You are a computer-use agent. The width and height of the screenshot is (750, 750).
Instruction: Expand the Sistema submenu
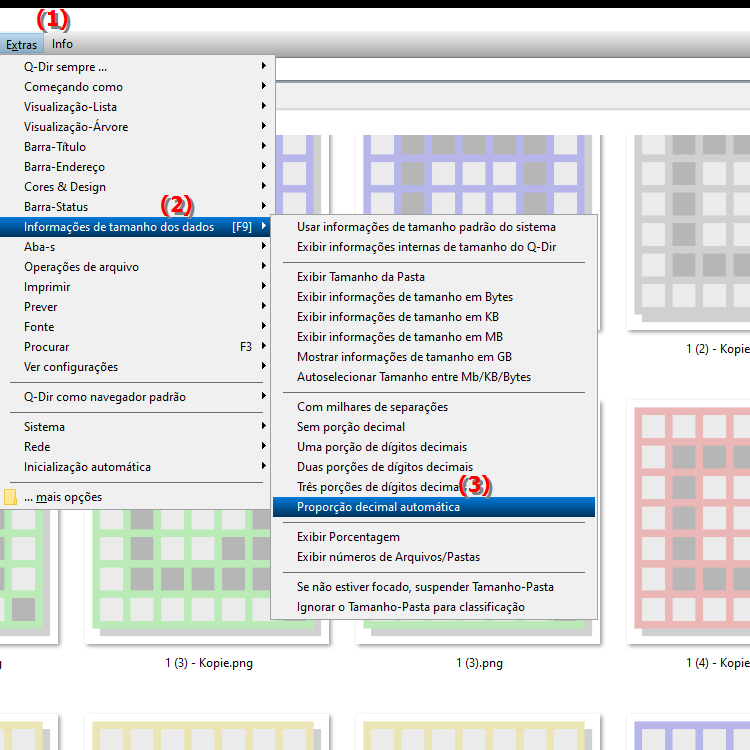(x=44, y=427)
